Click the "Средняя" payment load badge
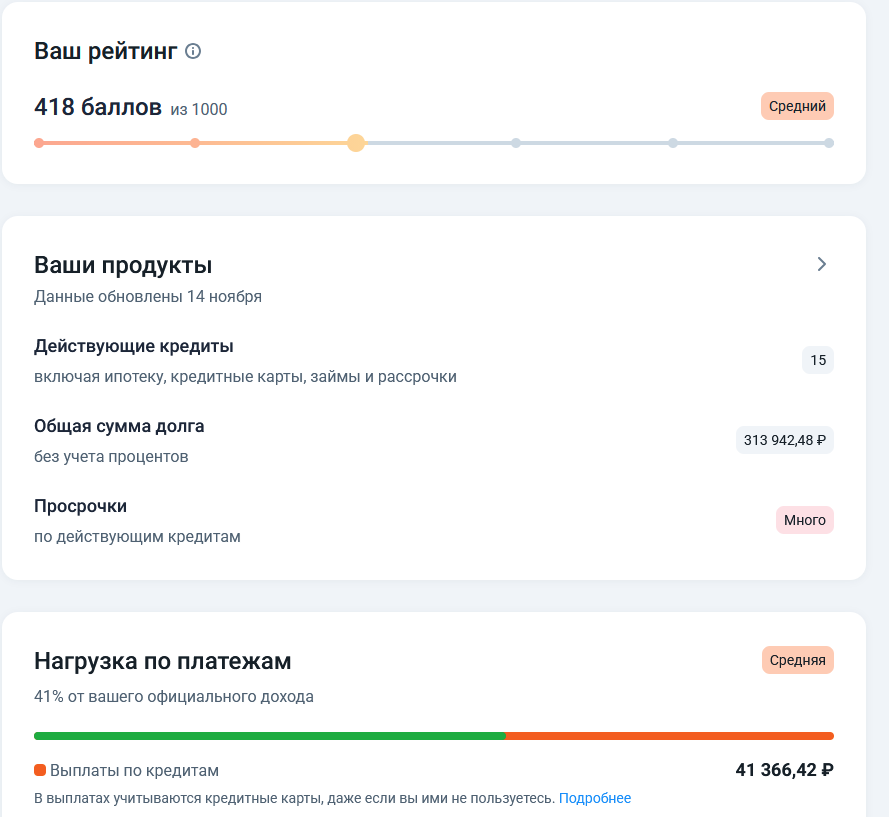This screenshot has height=817, width=889. 797,660
